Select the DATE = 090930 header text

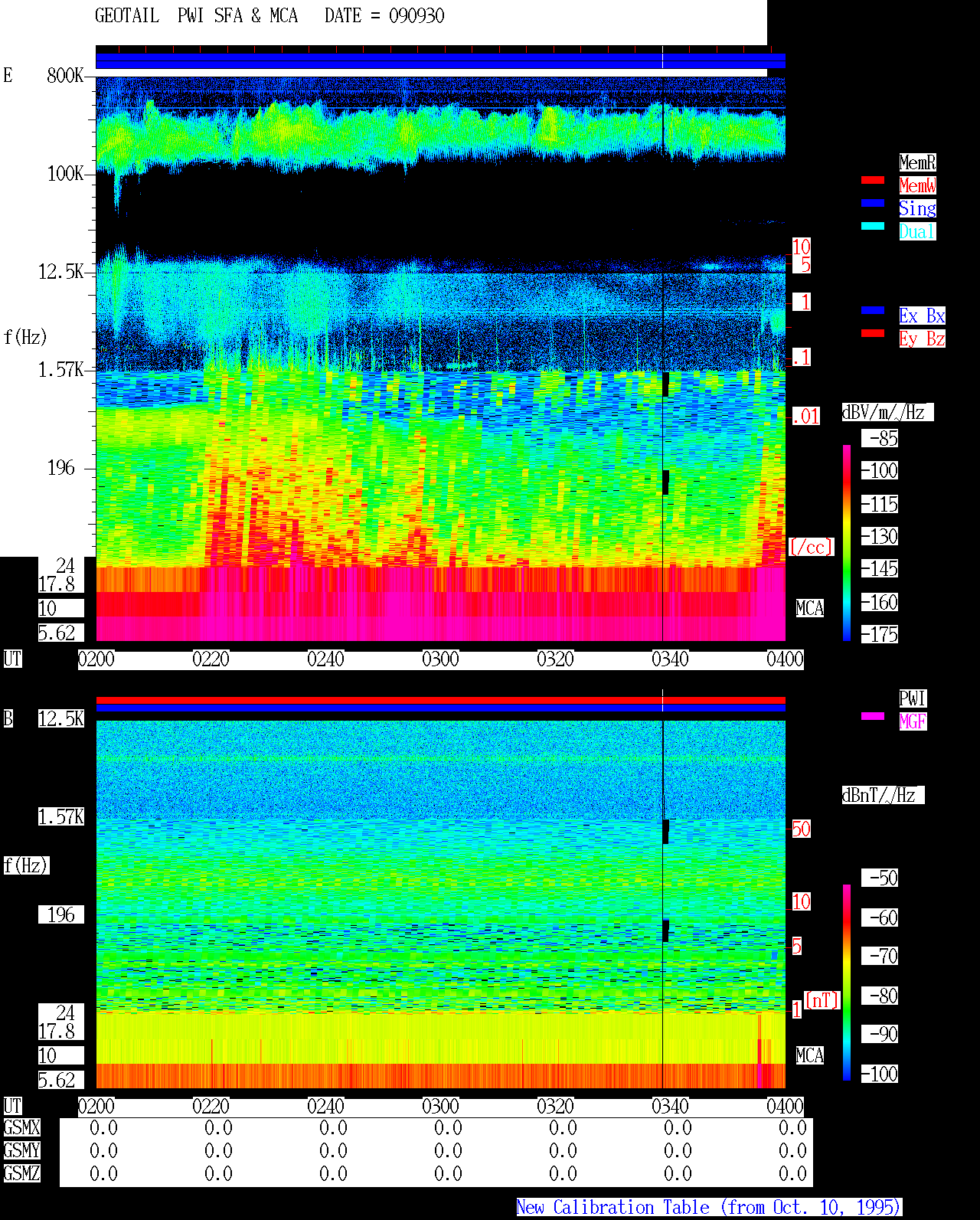point(384,16)
